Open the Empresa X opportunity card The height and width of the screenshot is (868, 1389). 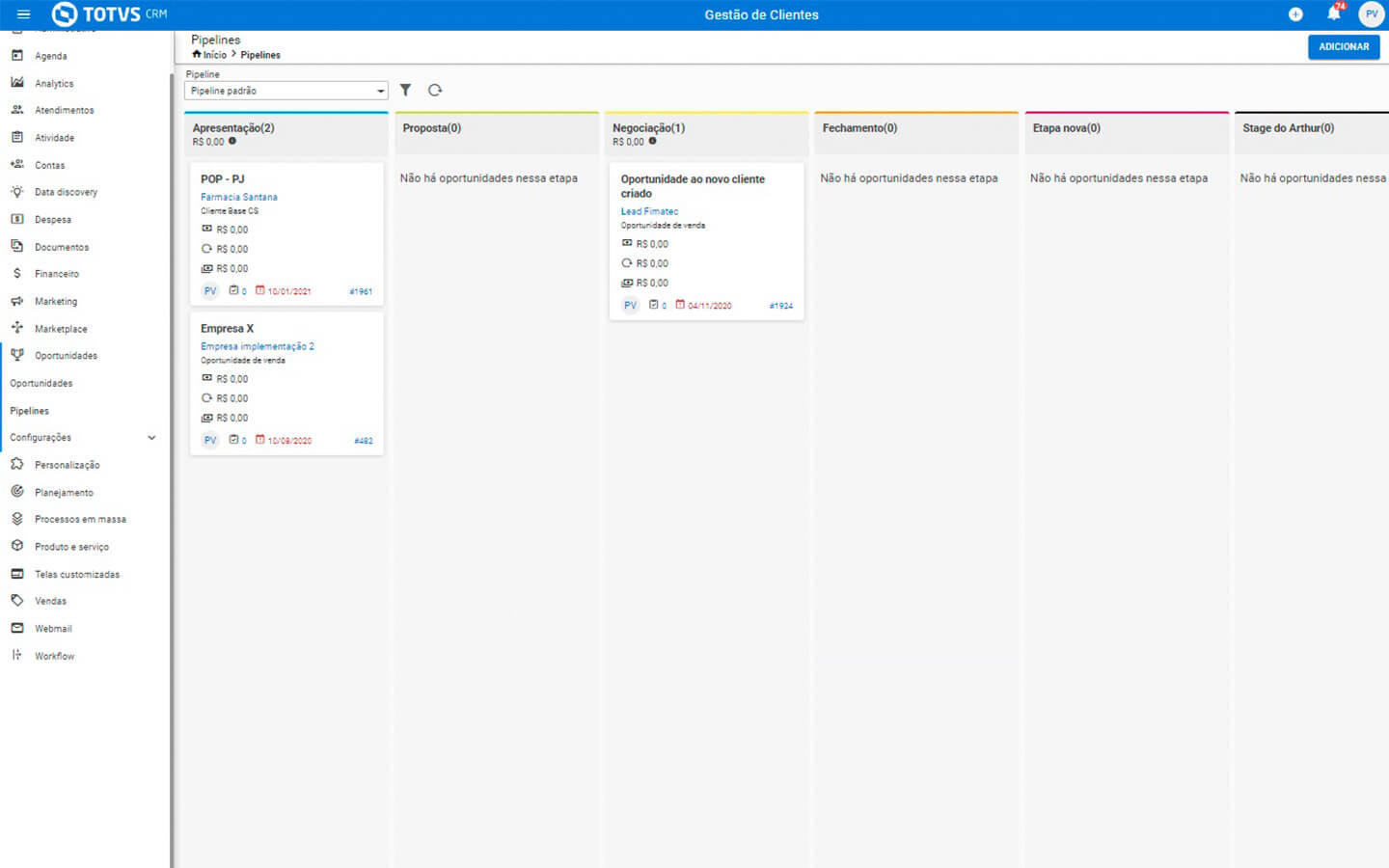[228, 329]
